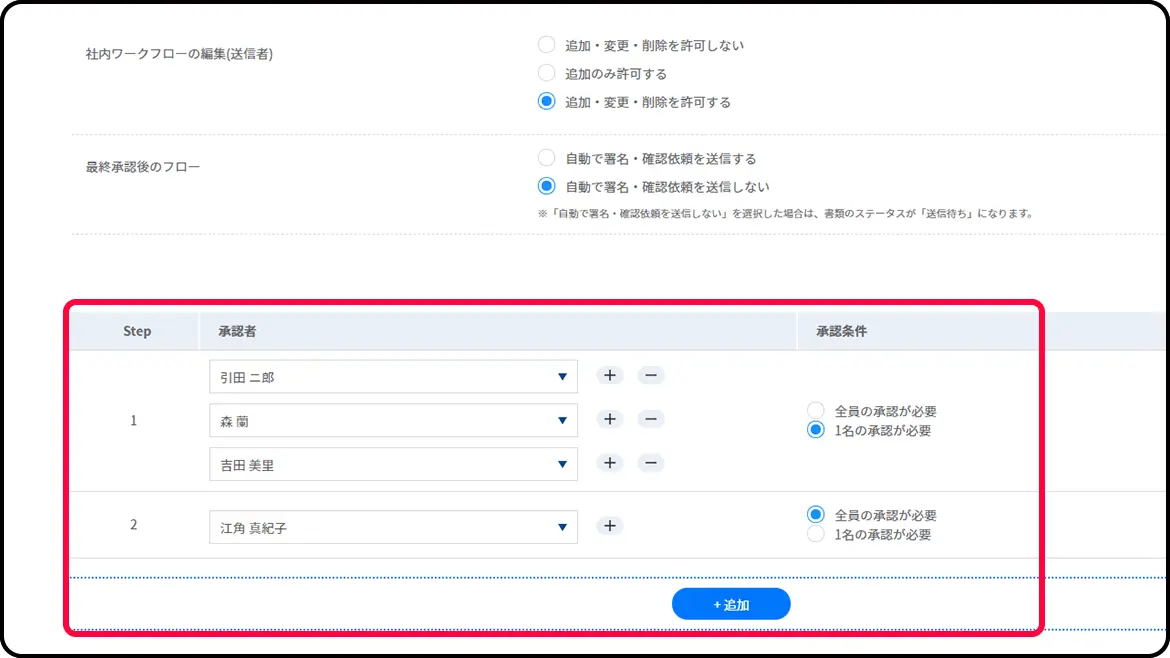Screen dimensions: 1170x658
Task: Remove 吉田 美里 using the minus icon
Action: [x=650, y=463]
